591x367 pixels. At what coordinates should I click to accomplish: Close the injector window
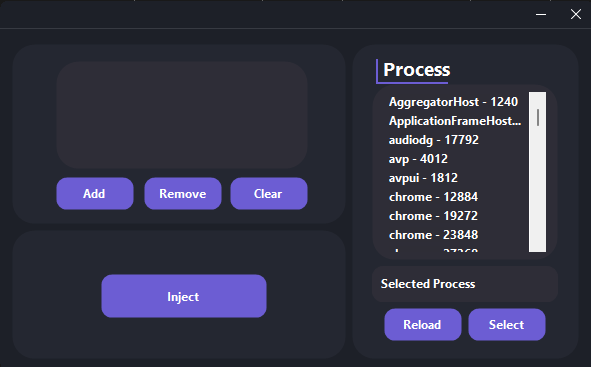(576, 14)
